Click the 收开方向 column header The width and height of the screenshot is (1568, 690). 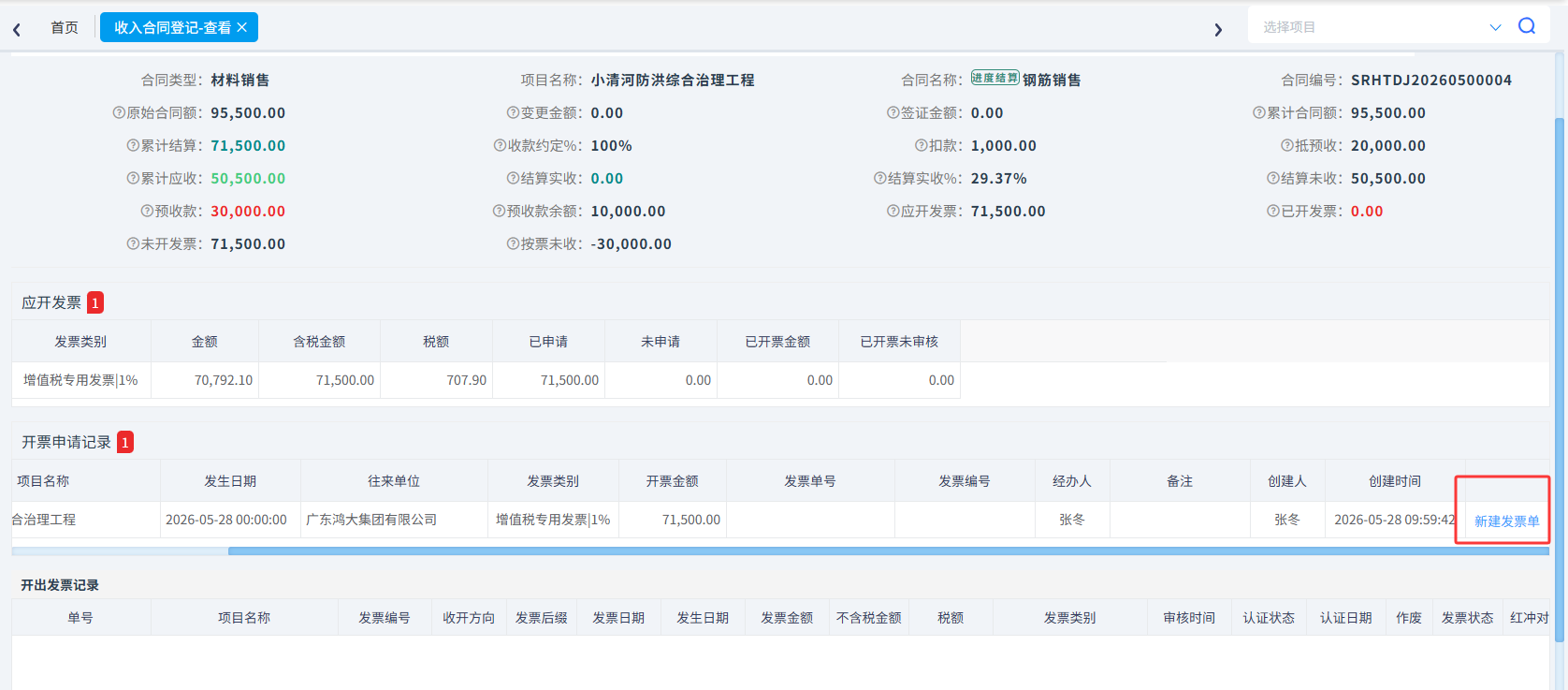coord(469,618)
